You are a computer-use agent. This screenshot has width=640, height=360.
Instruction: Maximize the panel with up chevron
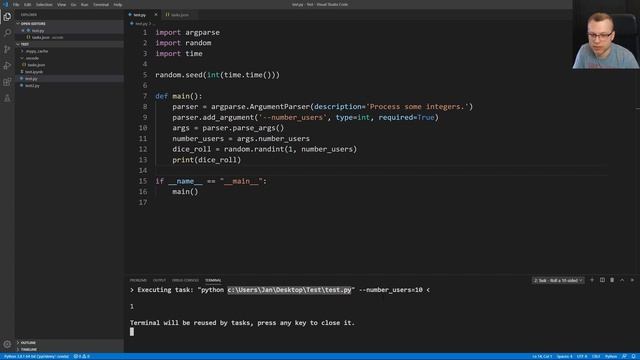pyautogui.click(x=622, y=280)
